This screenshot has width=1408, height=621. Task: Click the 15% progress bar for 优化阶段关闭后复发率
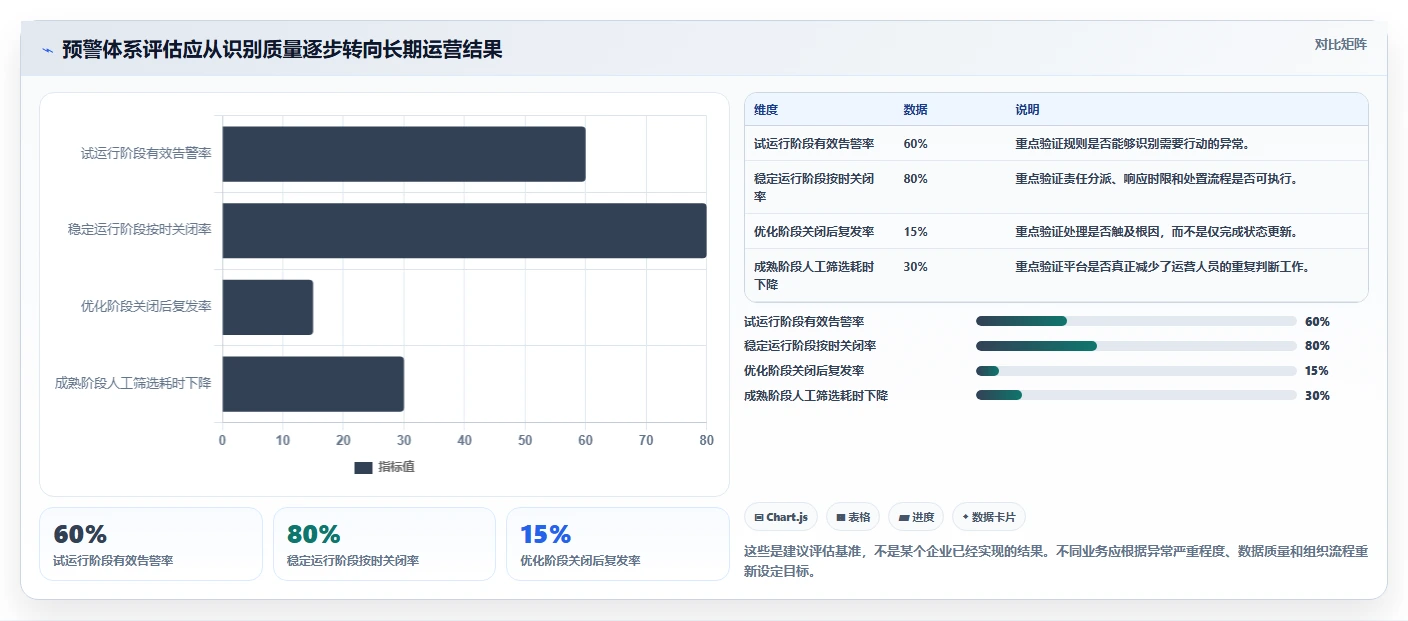tap(1136, 371)
